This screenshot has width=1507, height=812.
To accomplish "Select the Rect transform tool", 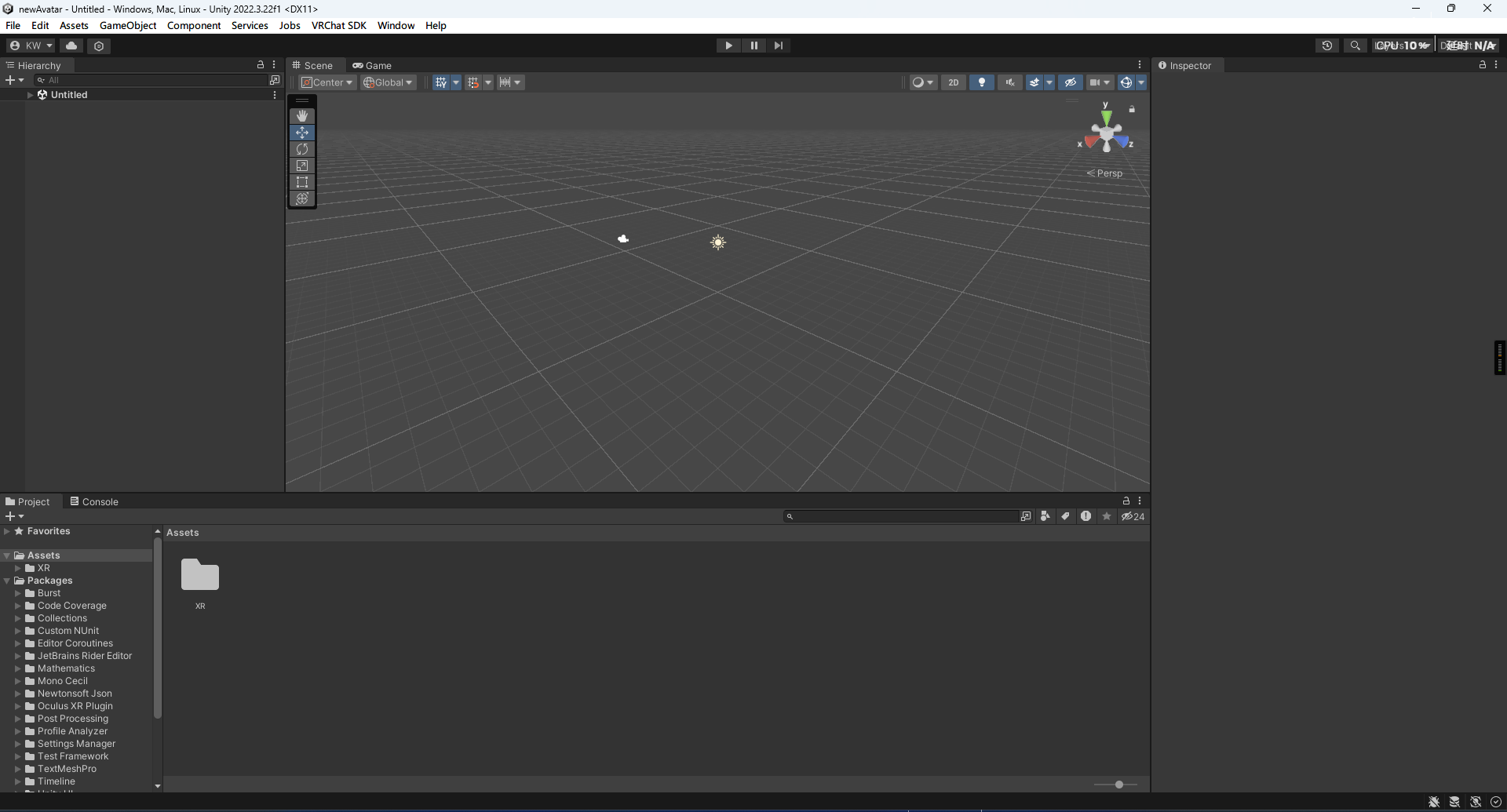I will (302, 182).
